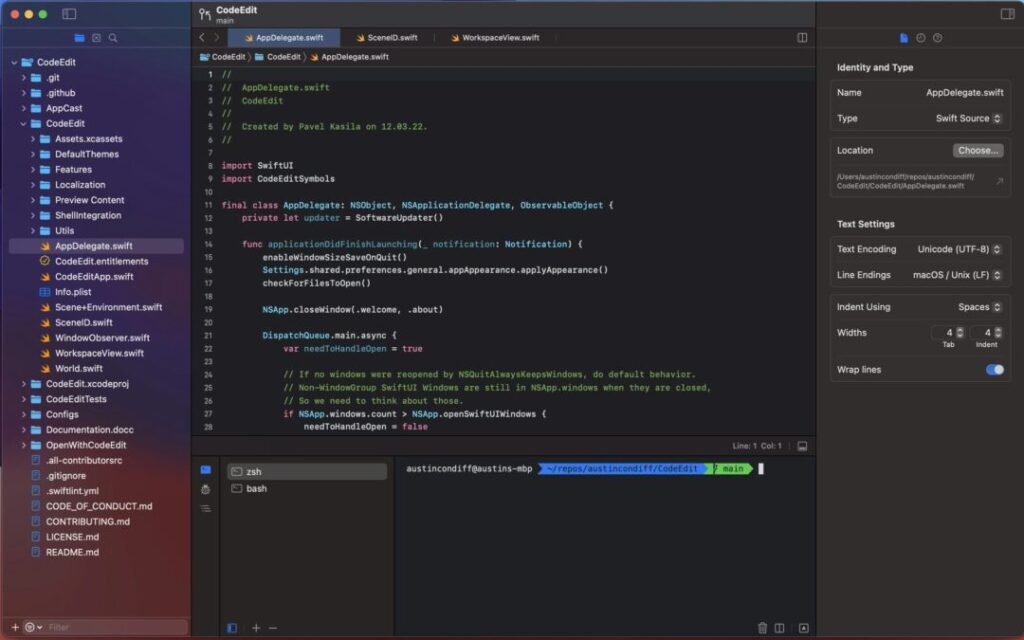The width and height of the screenshot is (1024, 640).
Task: Go forward with the right arrow in tab bar
Action: (216, 38)
